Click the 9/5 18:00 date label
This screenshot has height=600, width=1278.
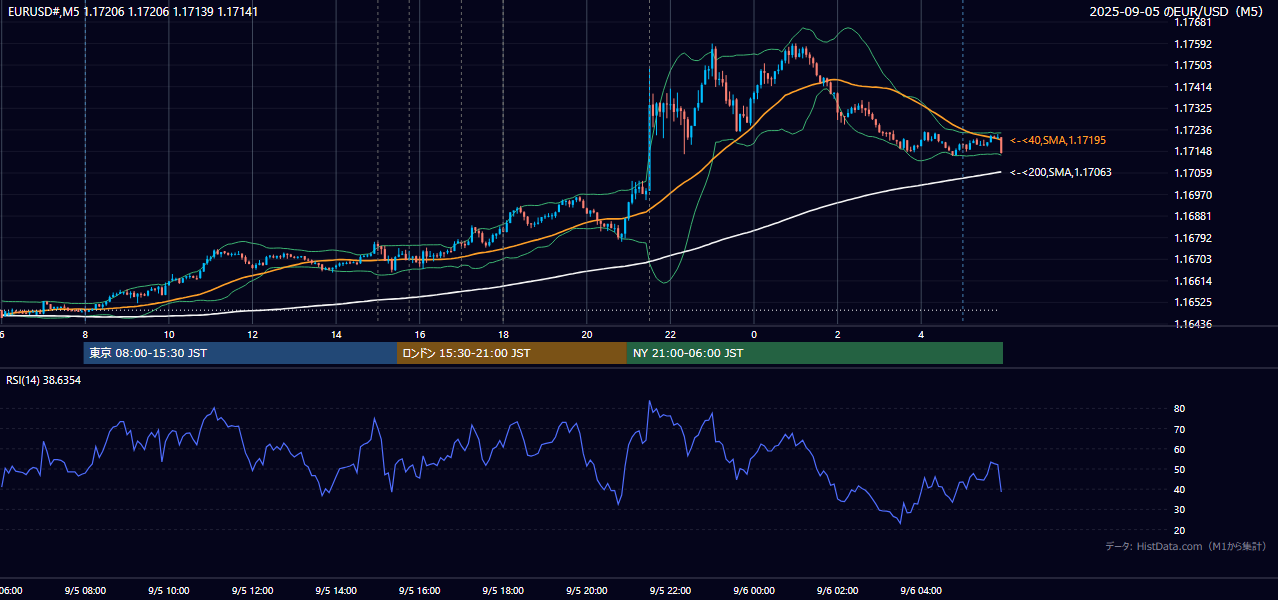coord(503,591)
